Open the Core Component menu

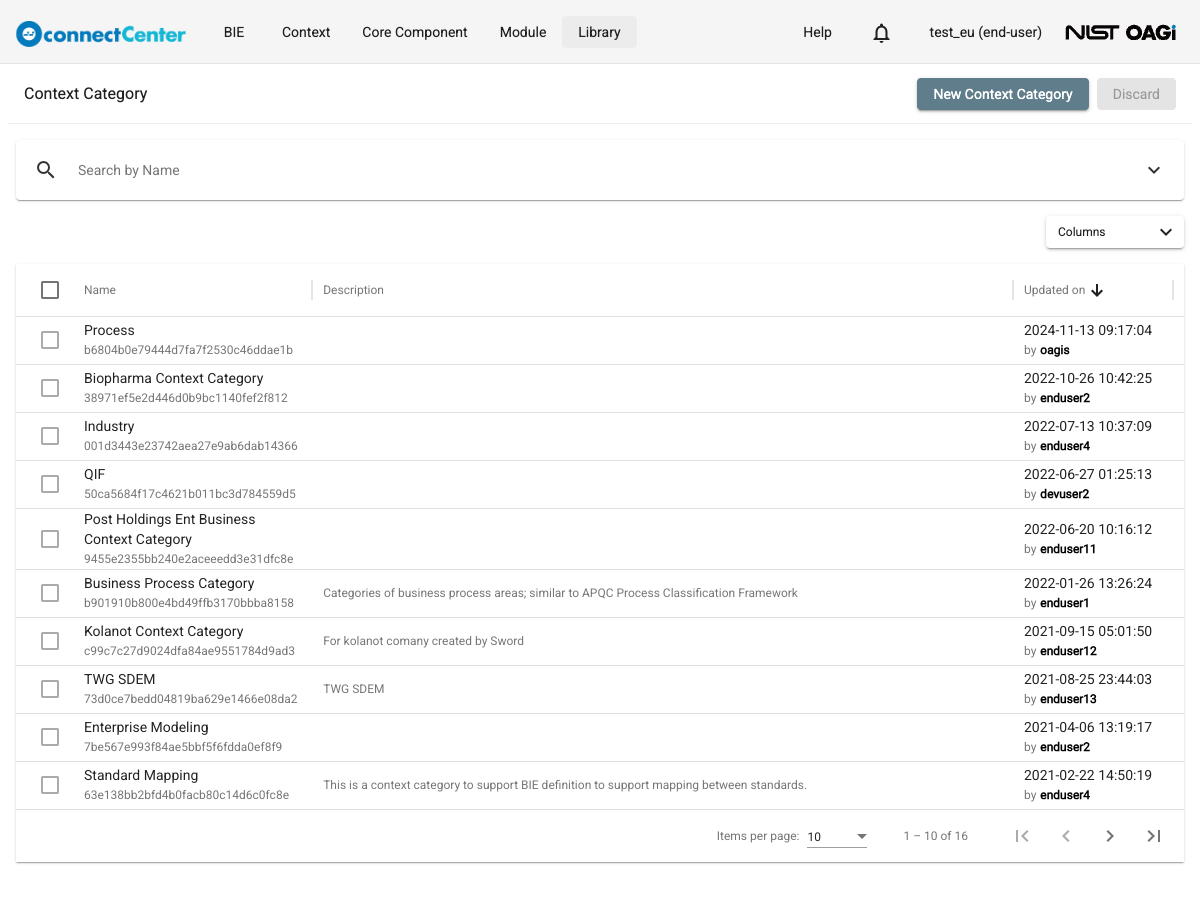point(415,32)
